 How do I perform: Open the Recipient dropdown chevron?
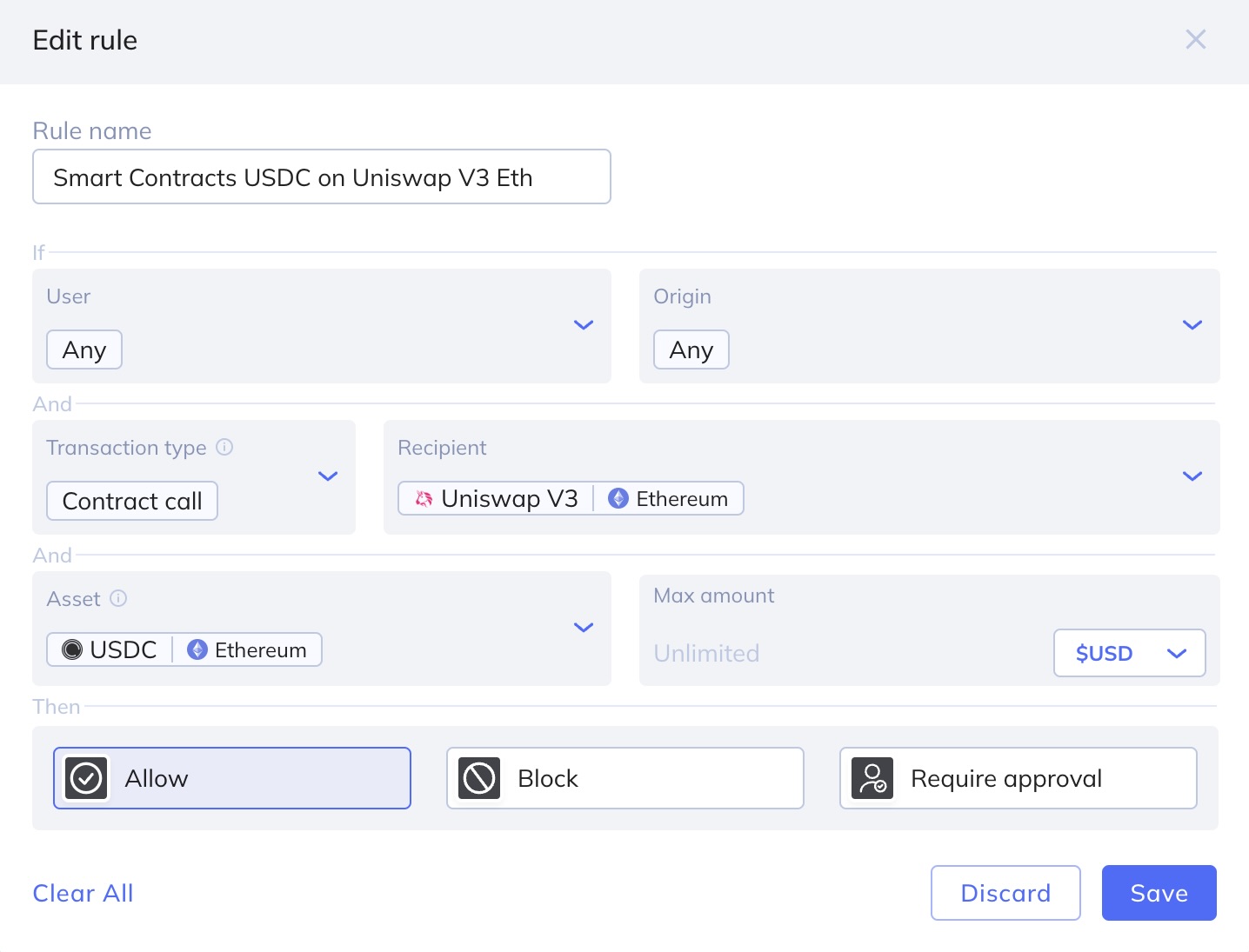click(x=1192, y=476)
